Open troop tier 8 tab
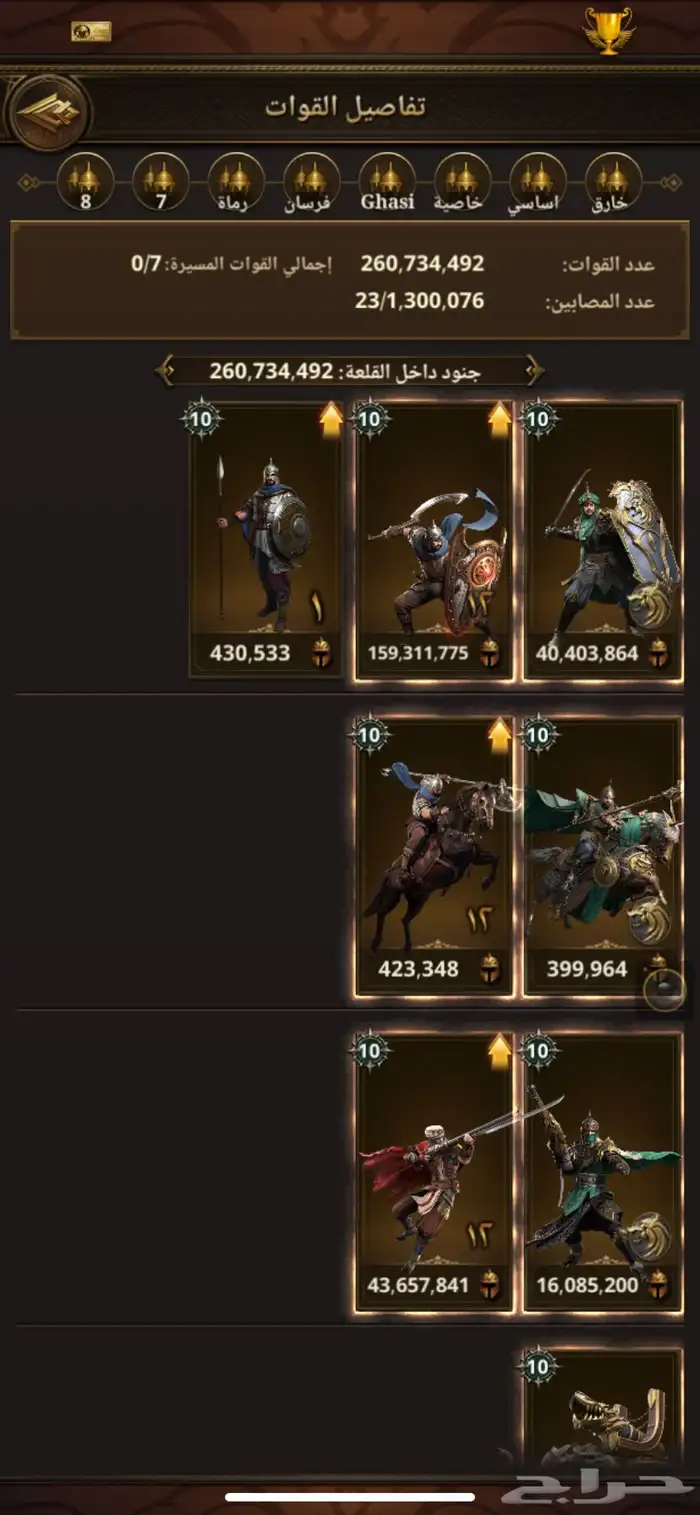700x1515 pixels. pos(86,182)
